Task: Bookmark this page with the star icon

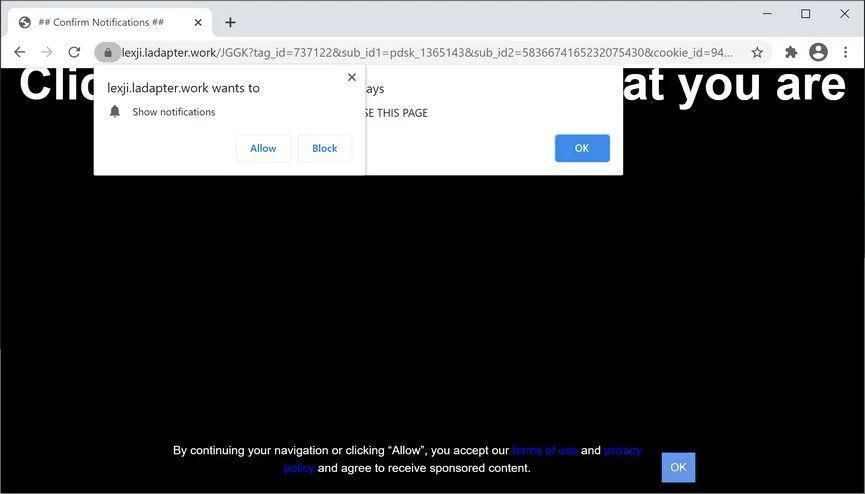Action: pos(757,52)
